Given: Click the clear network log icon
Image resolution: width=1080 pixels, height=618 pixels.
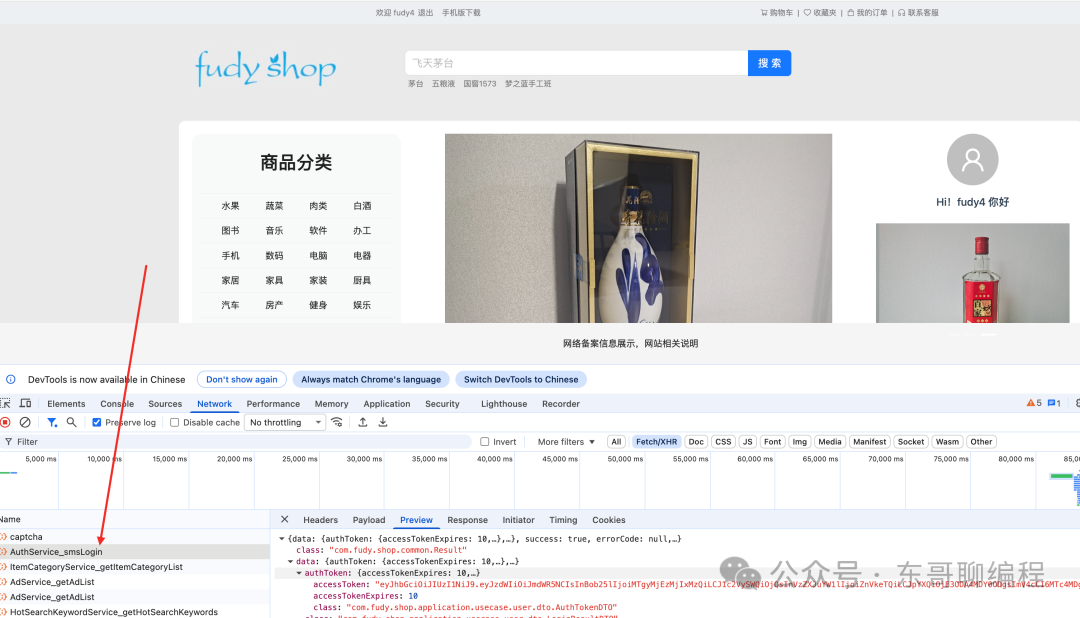Looking at the screenshot, I should (25, 422).
